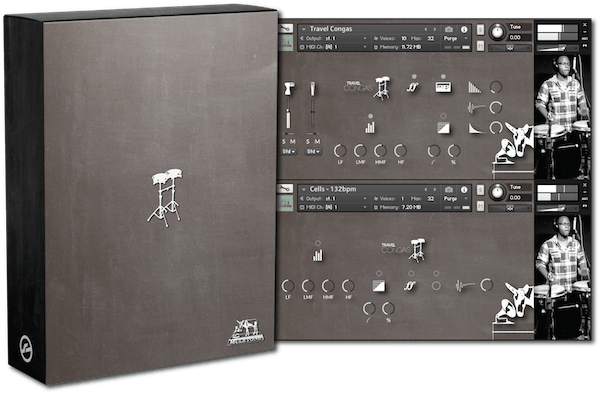Open info icon on Cells - 132bpm instrument
The height and width of the screenshot is (394, 600).
464,189
